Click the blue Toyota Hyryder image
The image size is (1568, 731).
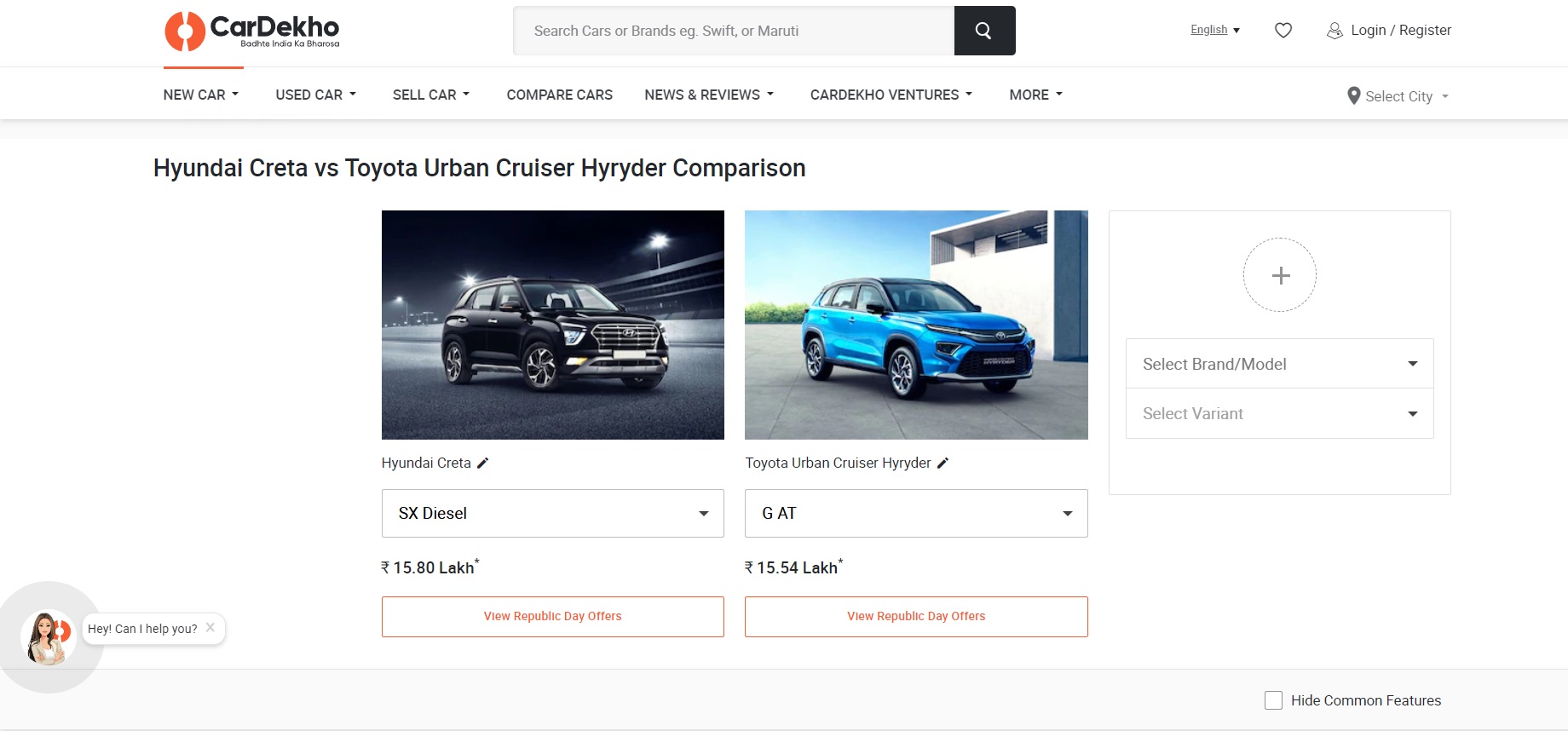pyautogui.click(x=916, y=325)
